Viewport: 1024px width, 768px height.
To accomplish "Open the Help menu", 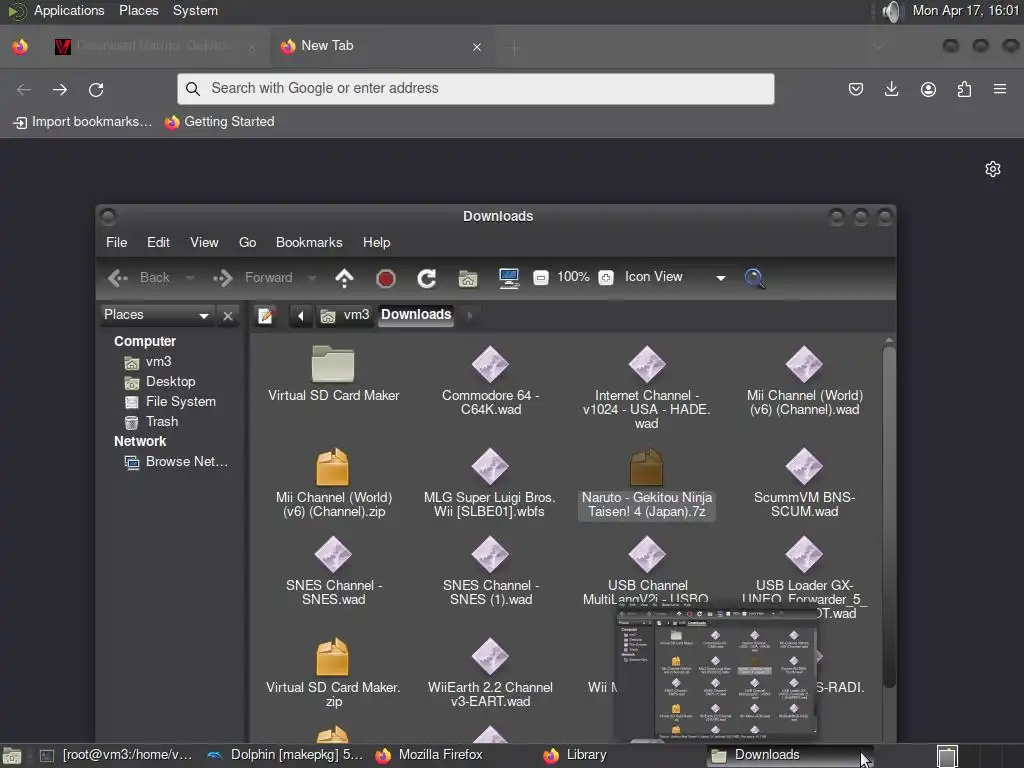I will tap(376, 242).
